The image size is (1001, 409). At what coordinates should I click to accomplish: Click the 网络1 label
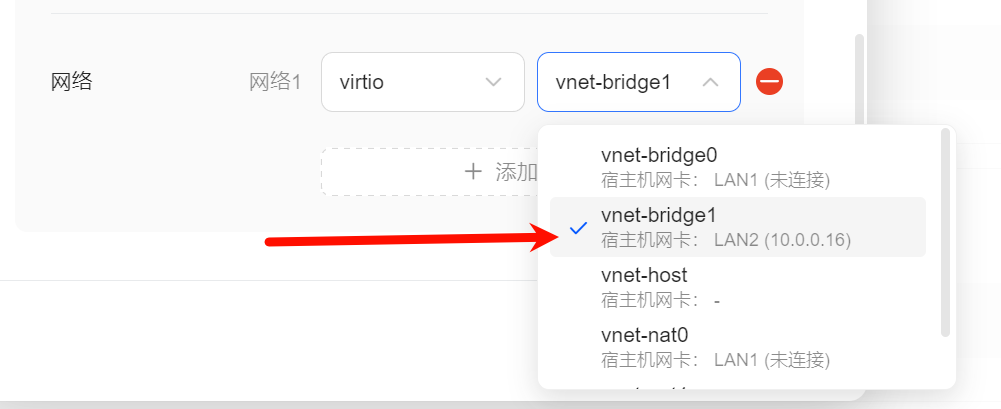[275, 82]
